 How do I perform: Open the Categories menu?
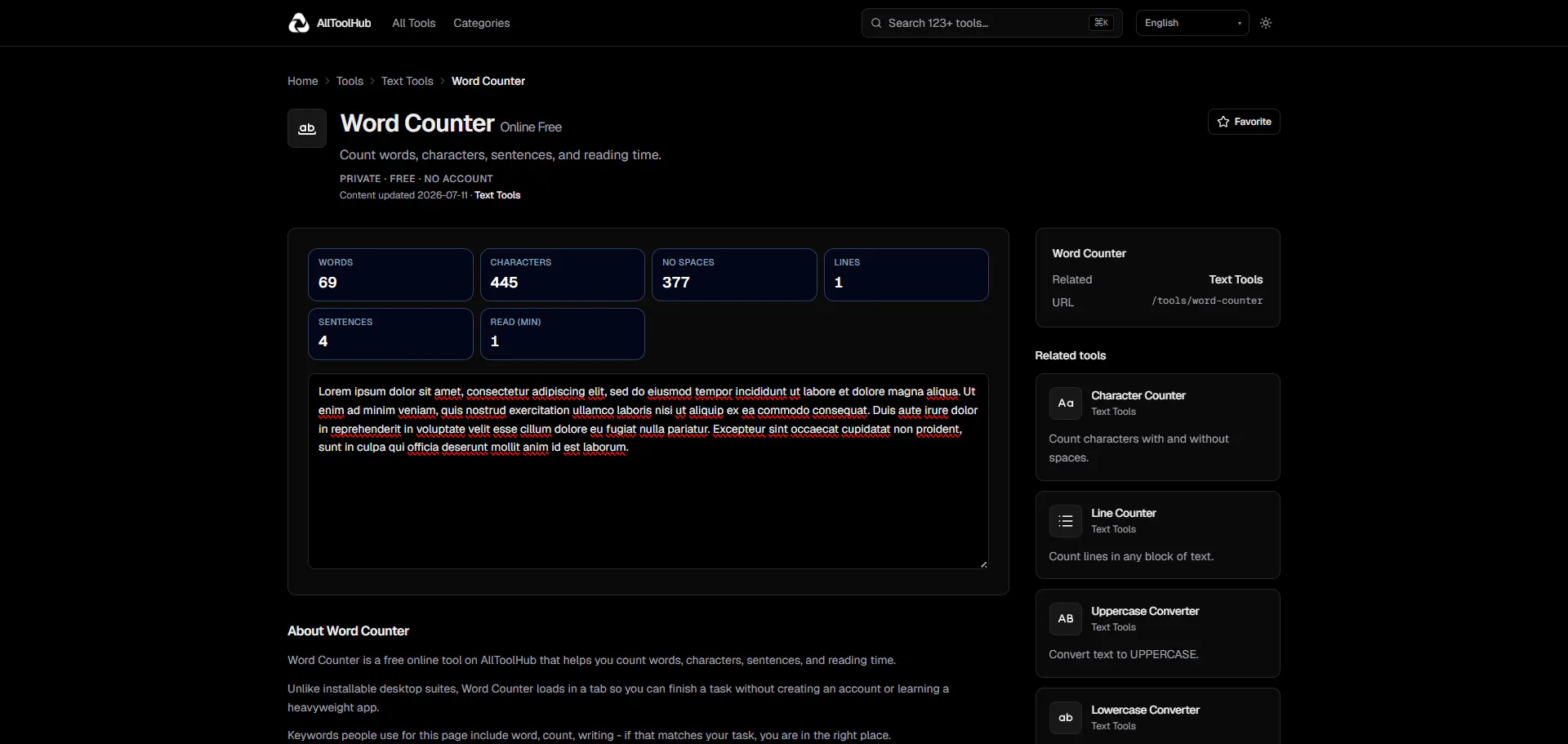coord(482,23)
